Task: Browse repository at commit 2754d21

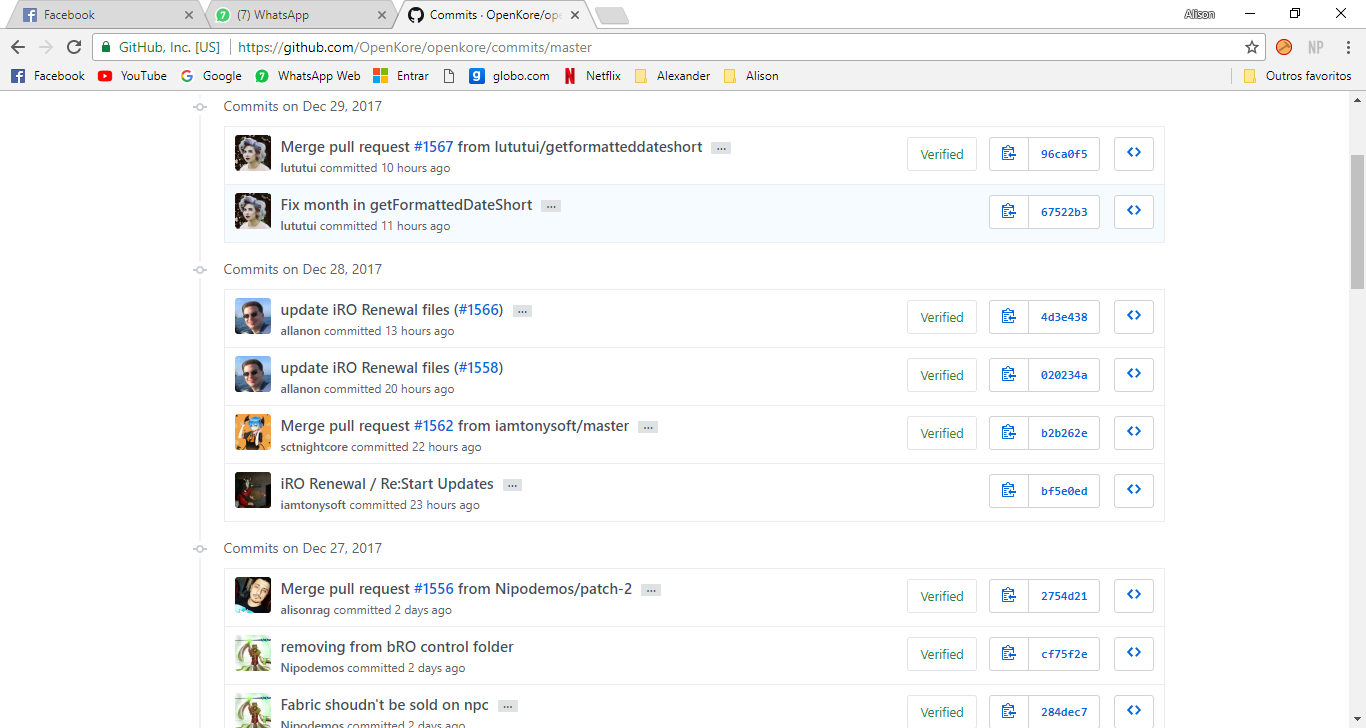Action: (x=1134, y=596)
